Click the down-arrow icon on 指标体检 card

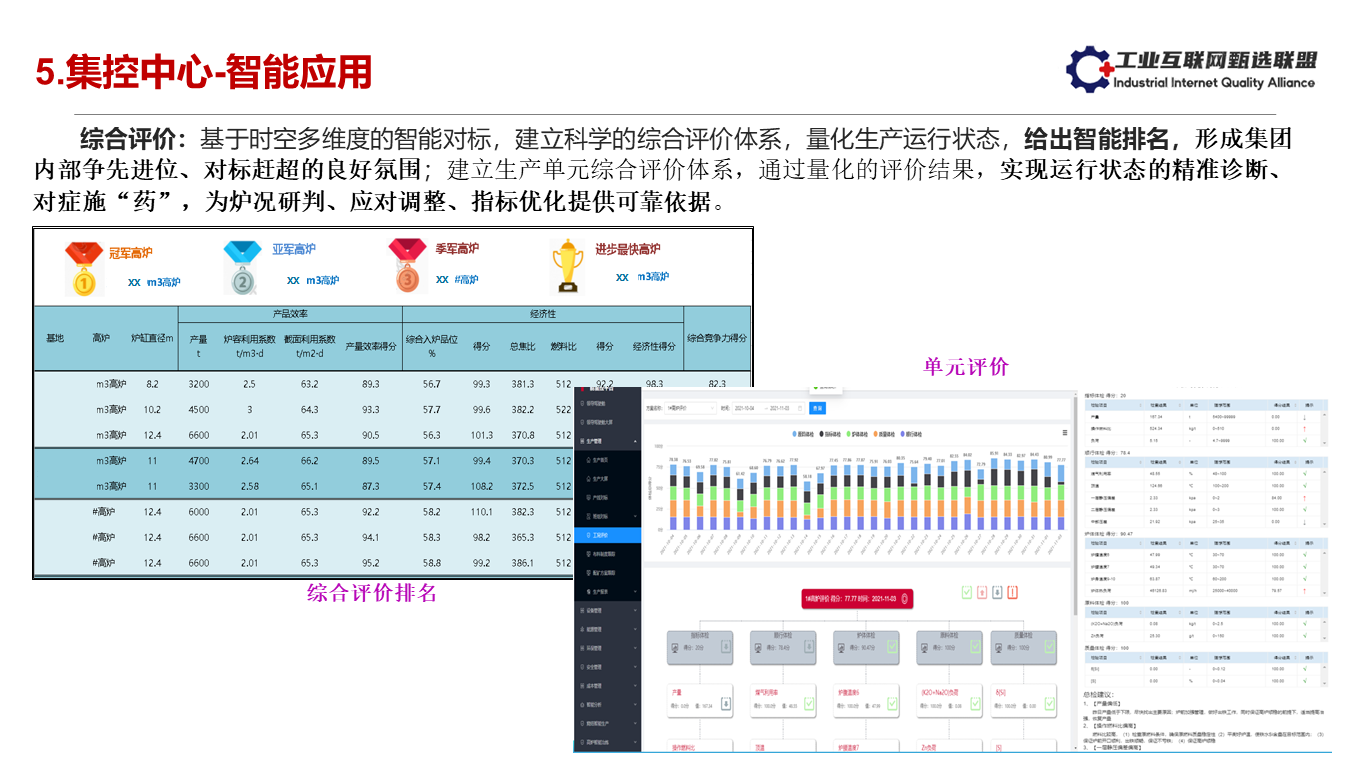[x=726, y=647]
